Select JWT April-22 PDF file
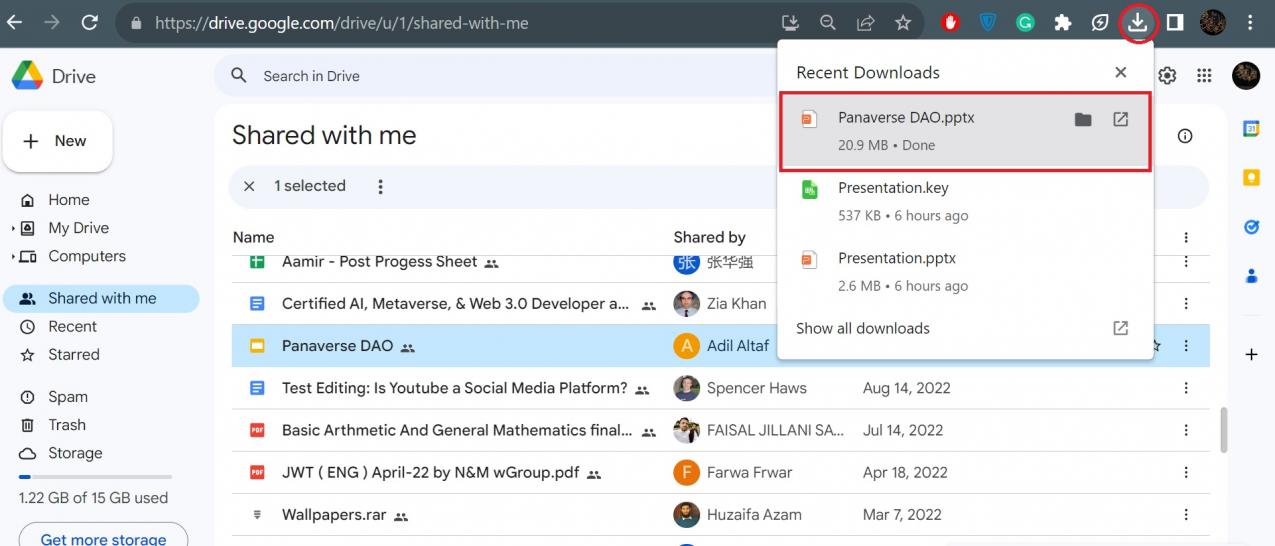1275x546 pixels. coord(720,472)
